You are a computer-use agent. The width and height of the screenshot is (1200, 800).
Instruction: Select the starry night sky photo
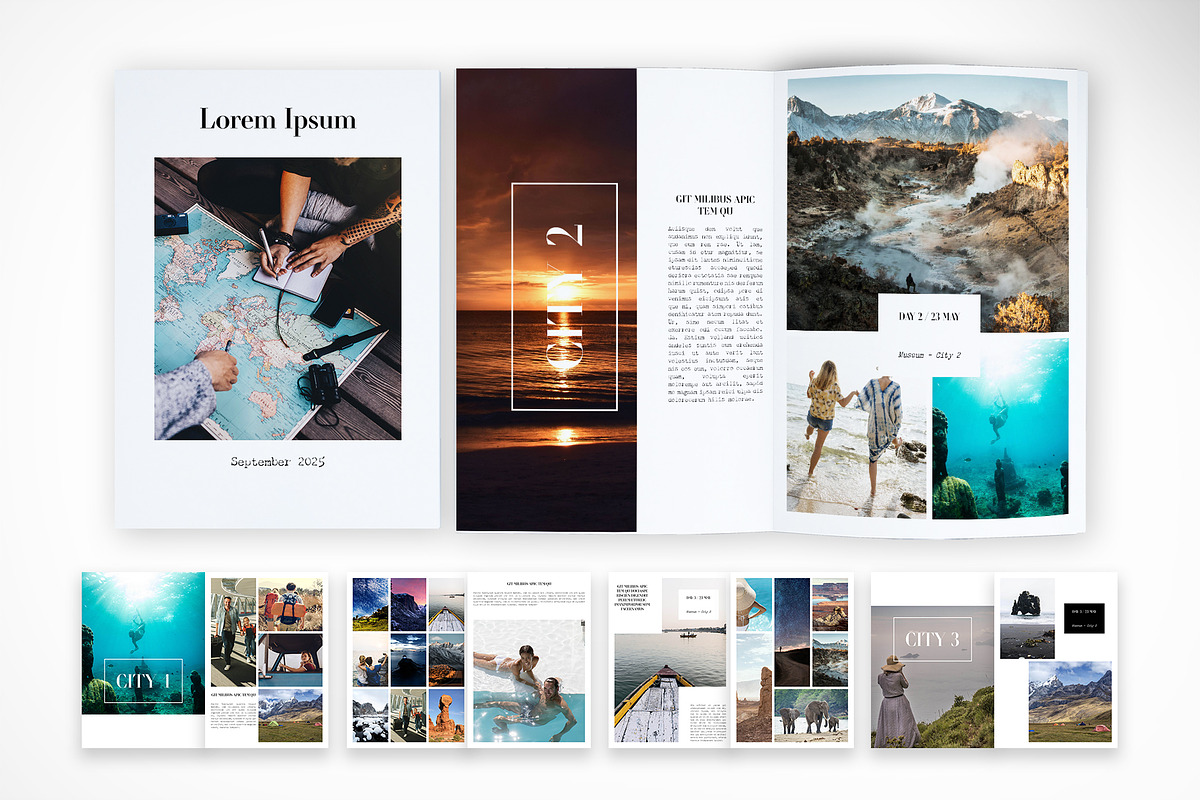point(792,632)
